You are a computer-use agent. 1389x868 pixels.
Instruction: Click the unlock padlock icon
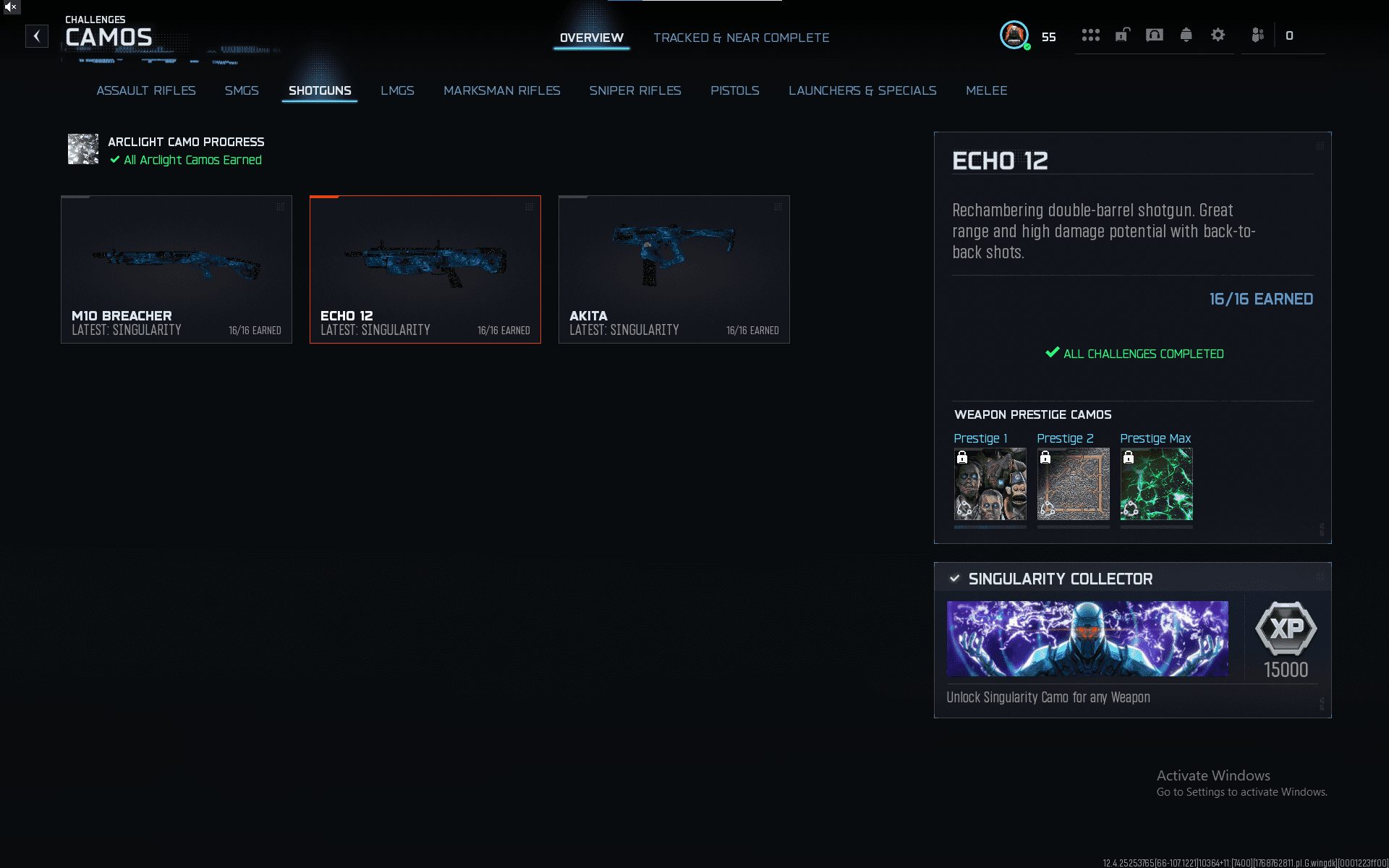(x=1122, y=35)
